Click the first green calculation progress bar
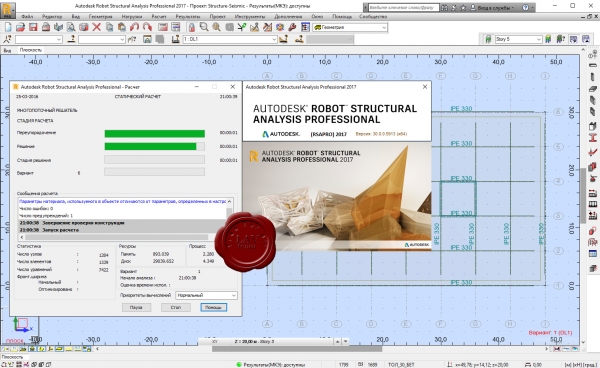 tap(155, 134)
